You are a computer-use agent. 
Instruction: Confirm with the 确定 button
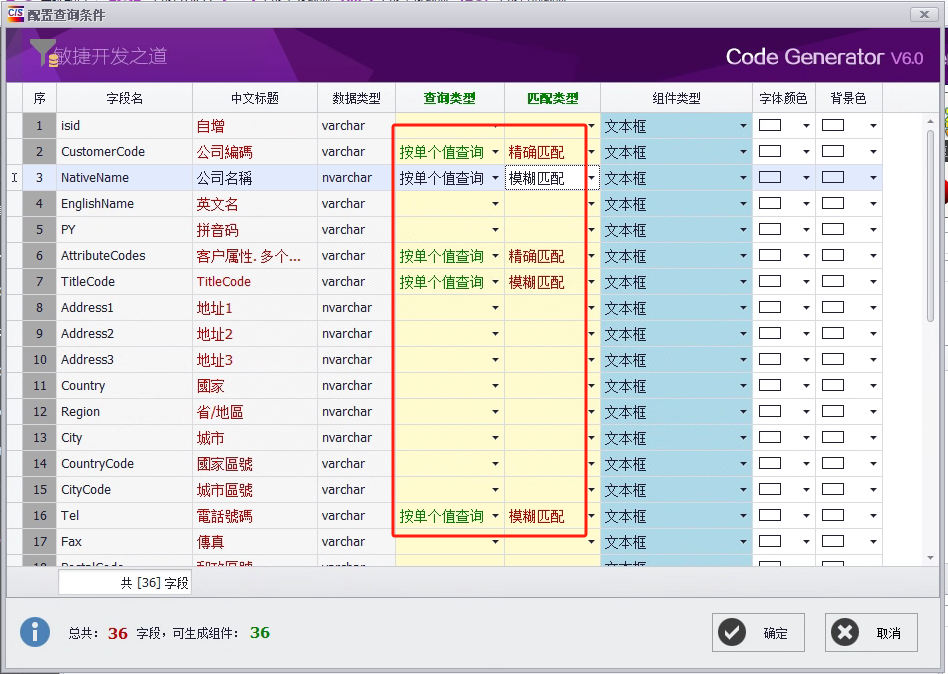(x=758, y=632)
